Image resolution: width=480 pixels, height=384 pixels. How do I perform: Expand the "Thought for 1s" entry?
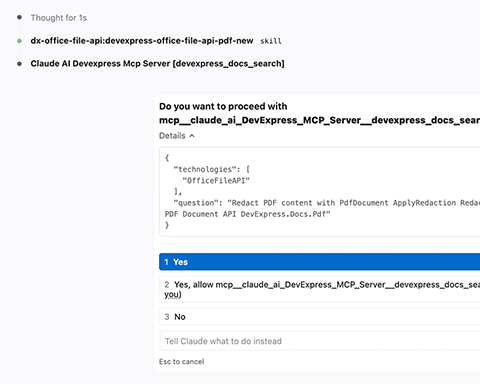pos(59,18)
